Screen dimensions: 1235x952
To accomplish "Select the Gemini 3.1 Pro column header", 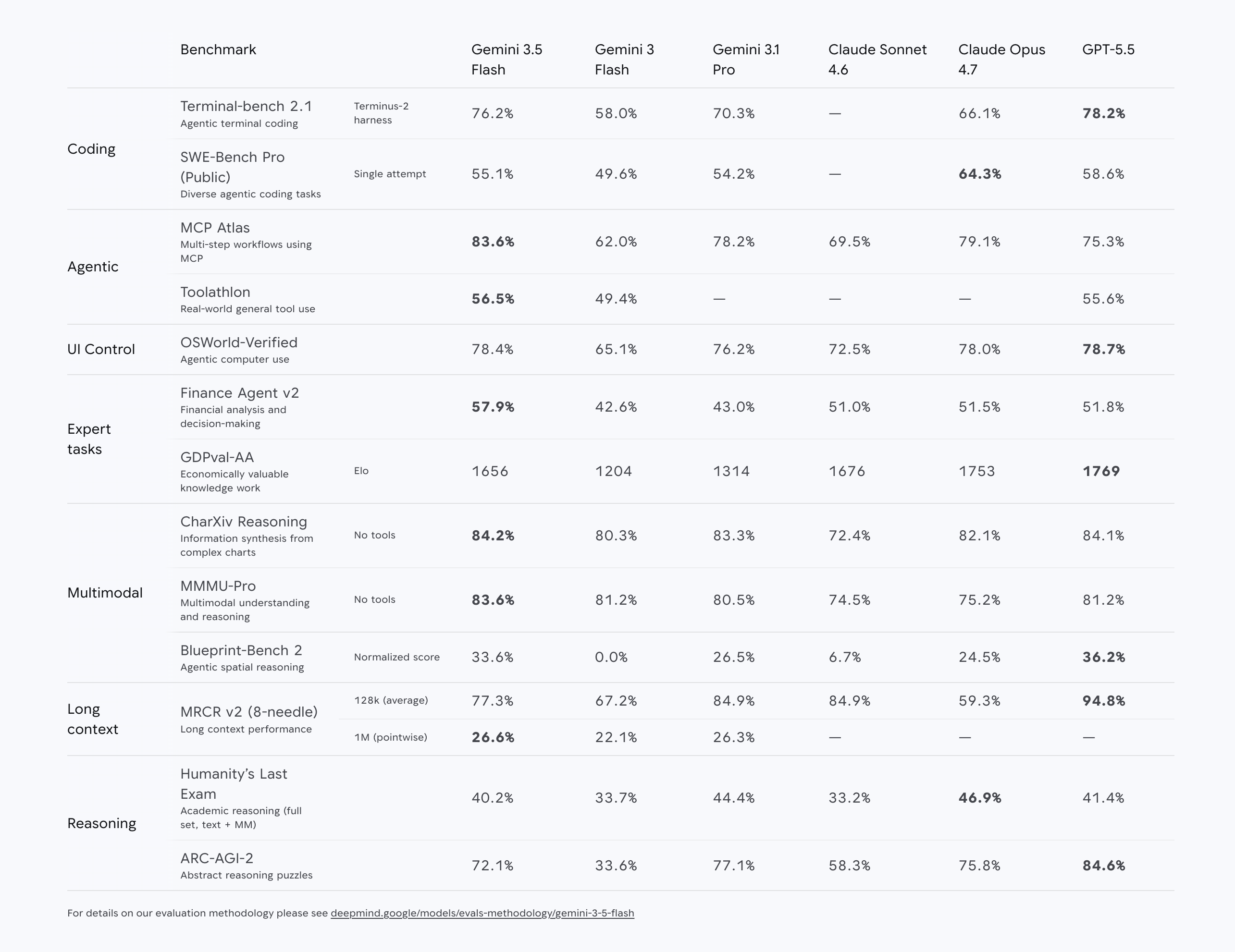I will tap(746, 60).
